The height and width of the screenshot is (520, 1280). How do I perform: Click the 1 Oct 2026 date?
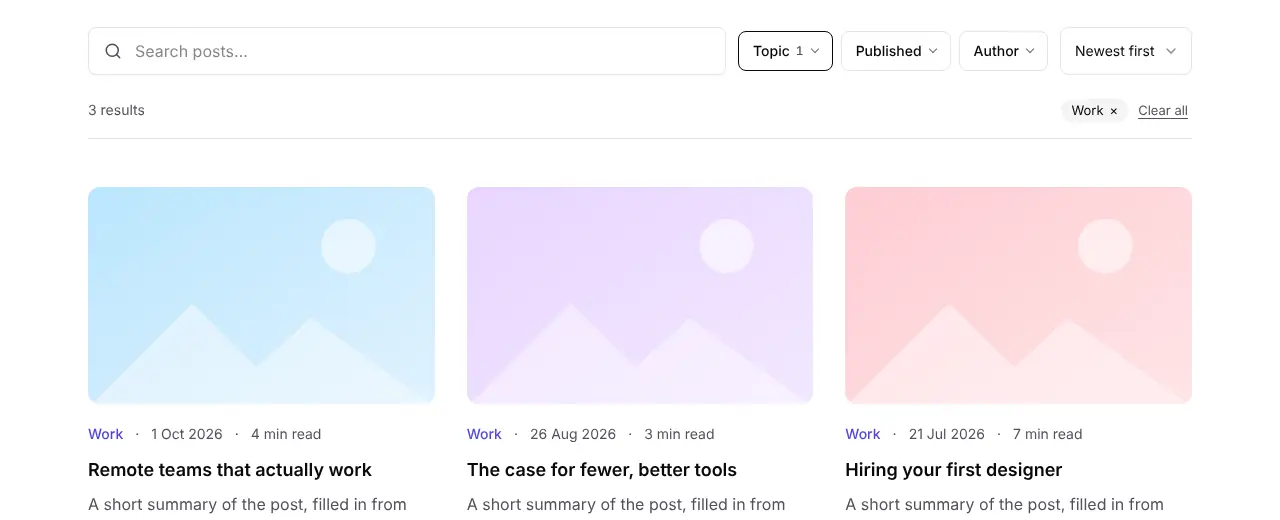pyautogui.click(x=187, y=434)
